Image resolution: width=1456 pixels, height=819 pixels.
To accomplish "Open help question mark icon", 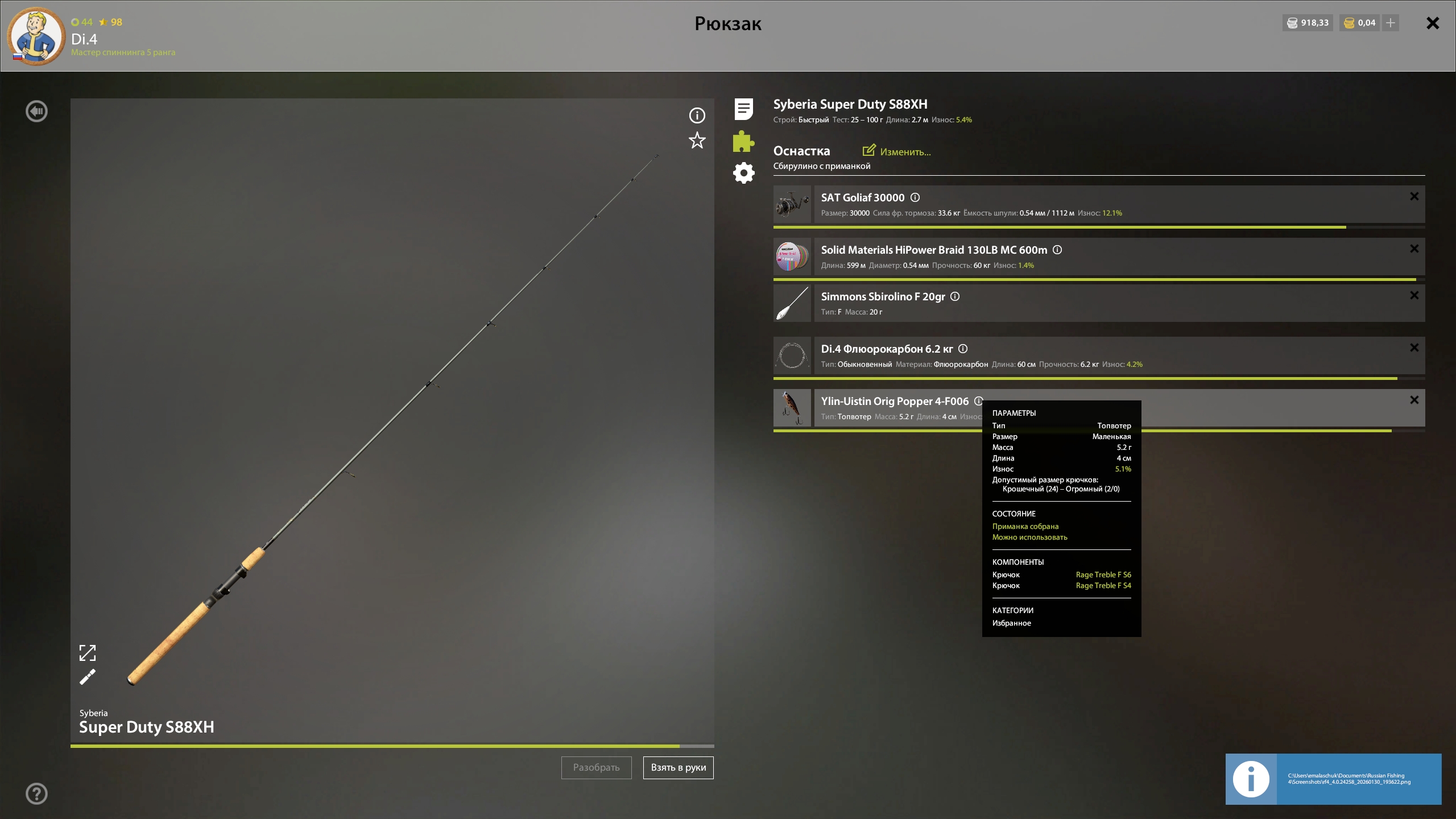I will 37,793.
